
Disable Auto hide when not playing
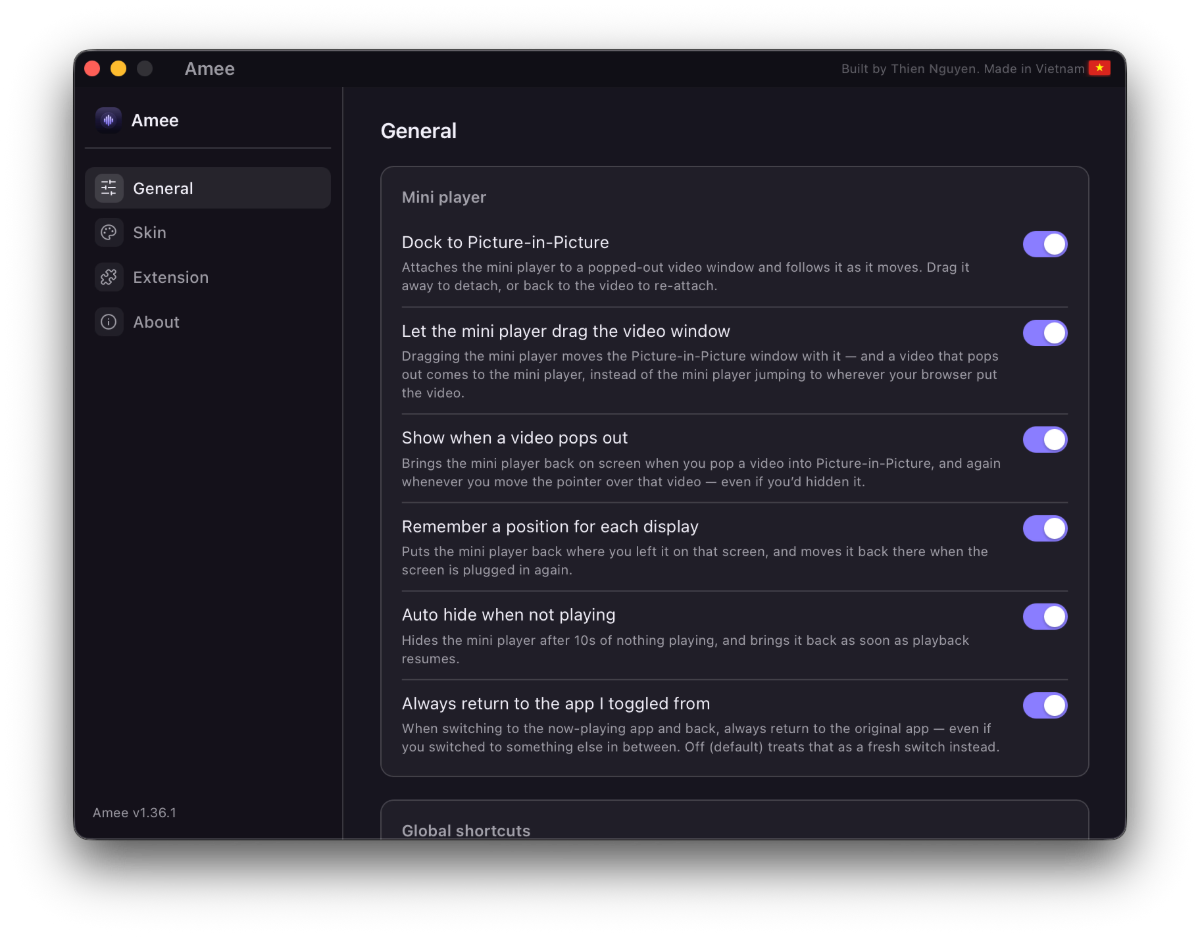click(x=1045, y=617)
